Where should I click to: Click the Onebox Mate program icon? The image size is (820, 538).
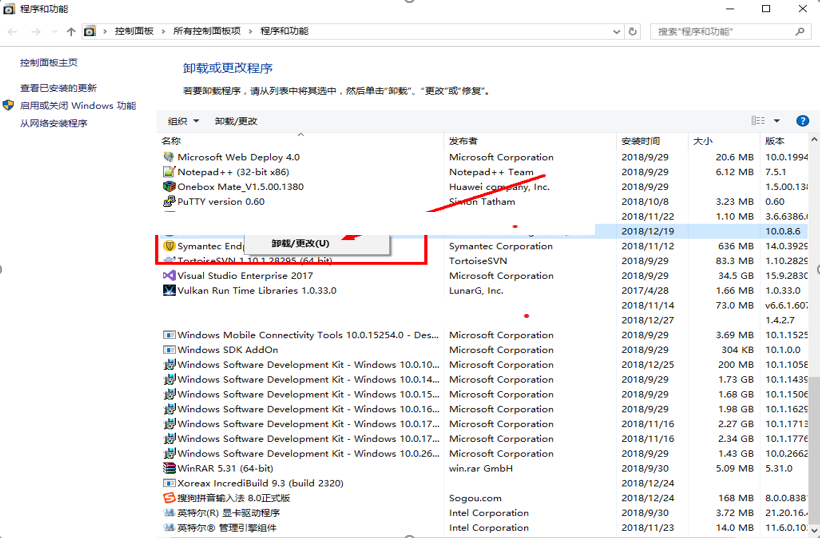169,187
